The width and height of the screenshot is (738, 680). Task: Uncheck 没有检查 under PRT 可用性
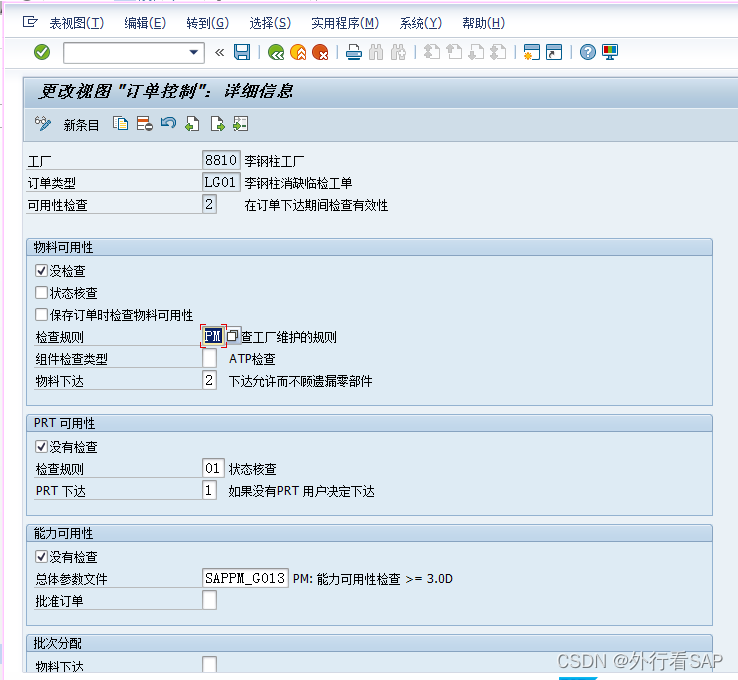pos(41,447)
